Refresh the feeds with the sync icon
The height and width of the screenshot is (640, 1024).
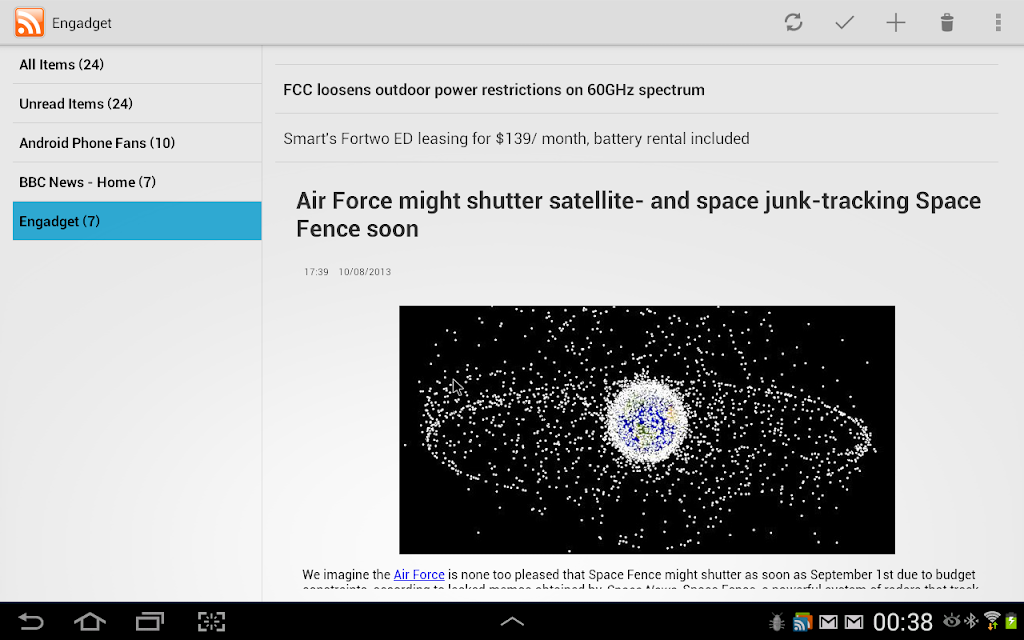coord(793,22)
